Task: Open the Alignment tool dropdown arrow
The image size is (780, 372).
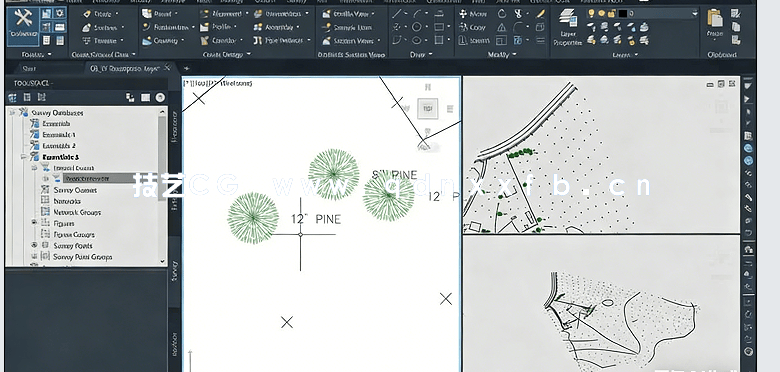Action: point(246,14)
